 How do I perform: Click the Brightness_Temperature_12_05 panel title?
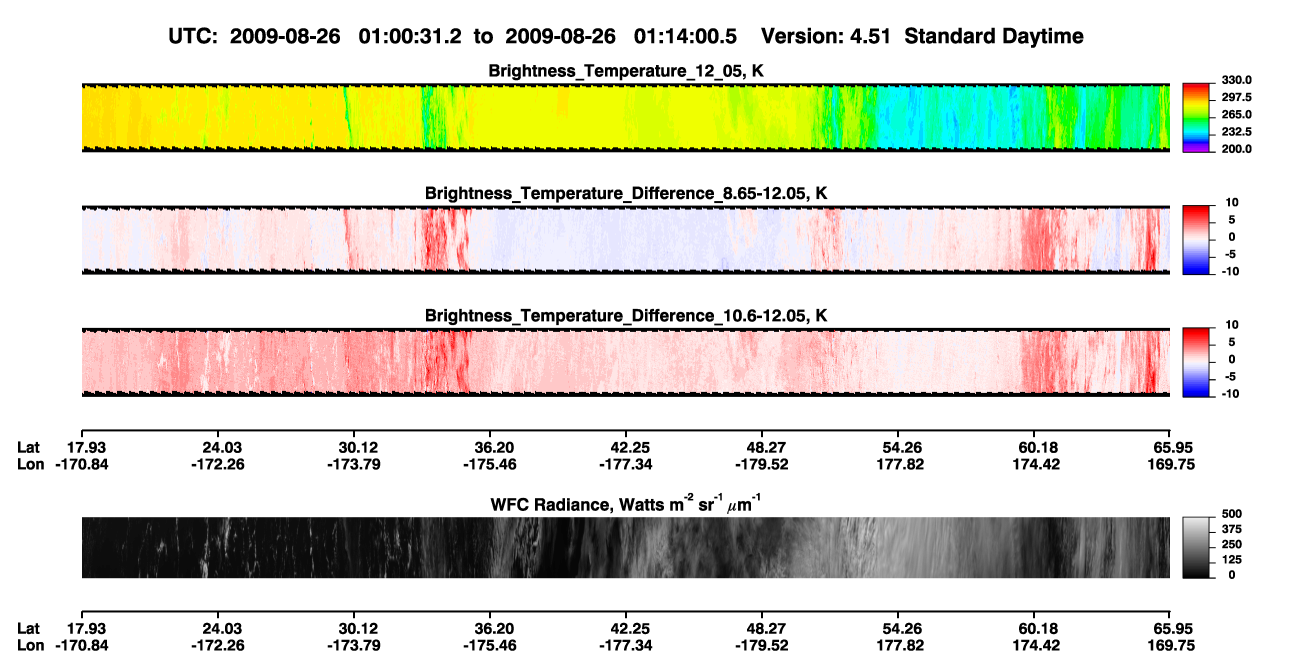tap(626, 71)
